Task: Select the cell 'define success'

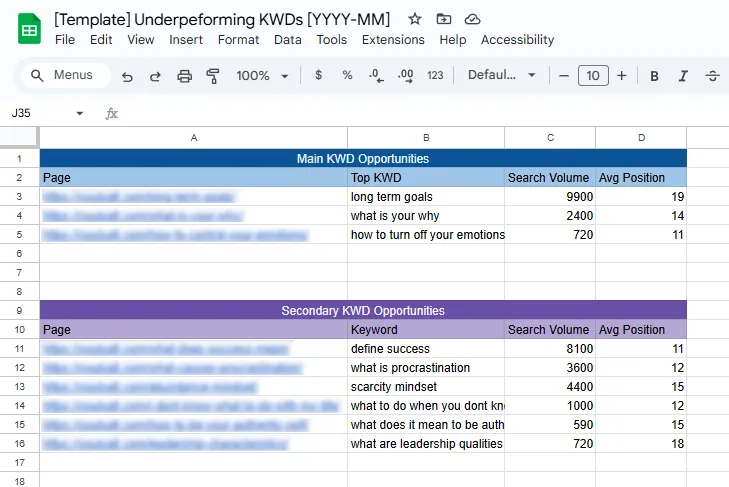Action: pos(426,348)
